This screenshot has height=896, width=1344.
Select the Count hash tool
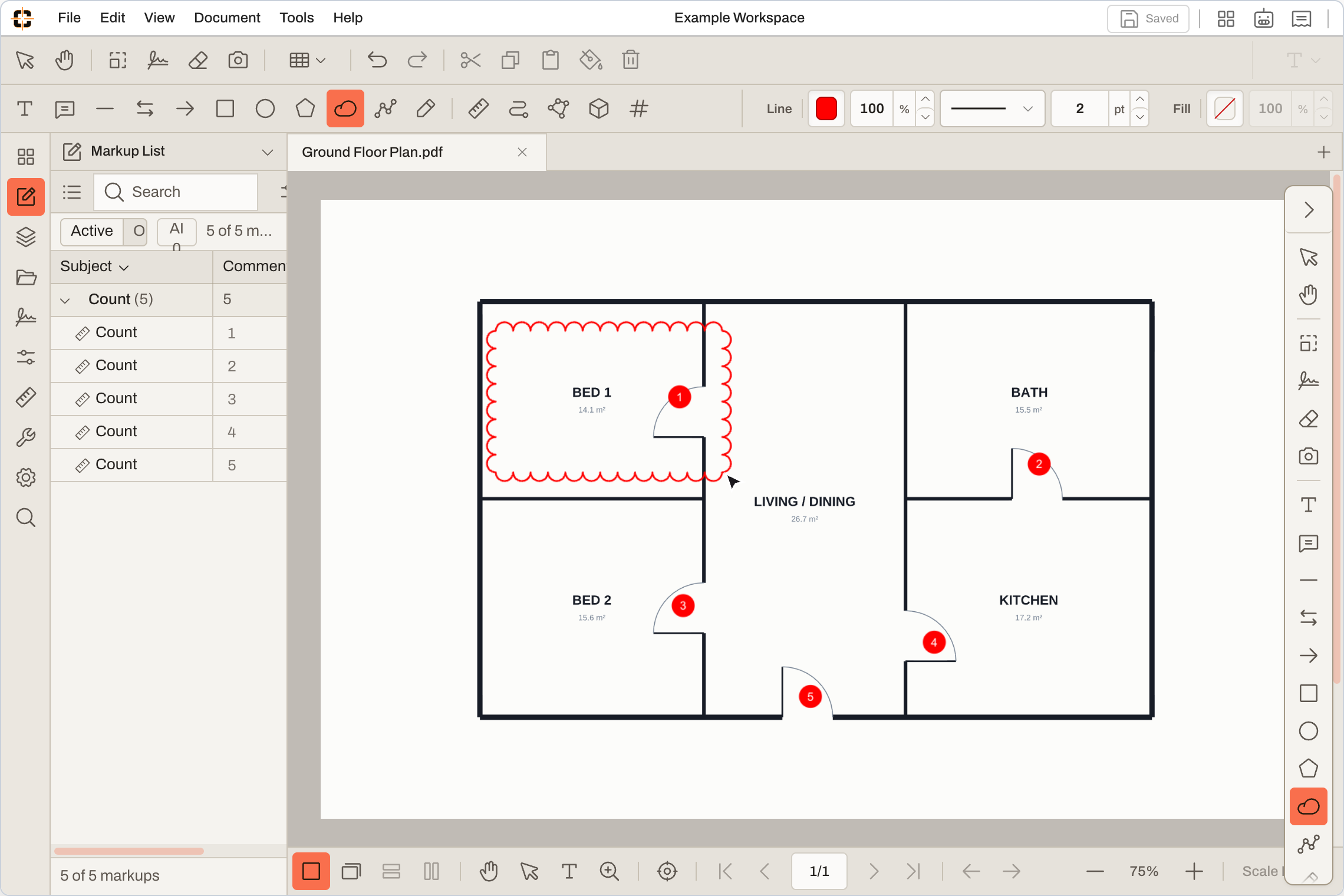[638, 108]
